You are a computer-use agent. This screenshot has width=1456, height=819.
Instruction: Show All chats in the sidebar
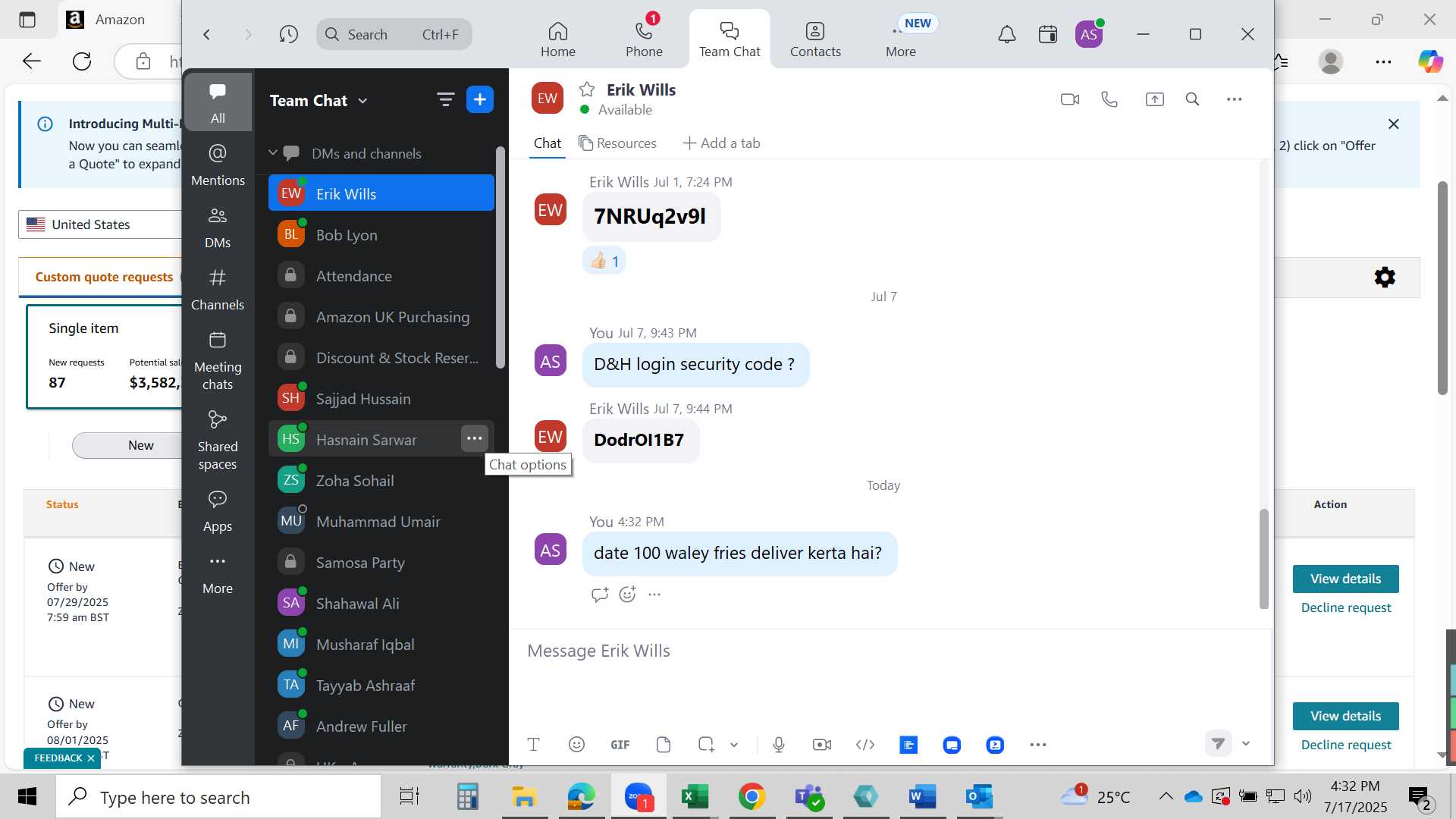point(218,102)
